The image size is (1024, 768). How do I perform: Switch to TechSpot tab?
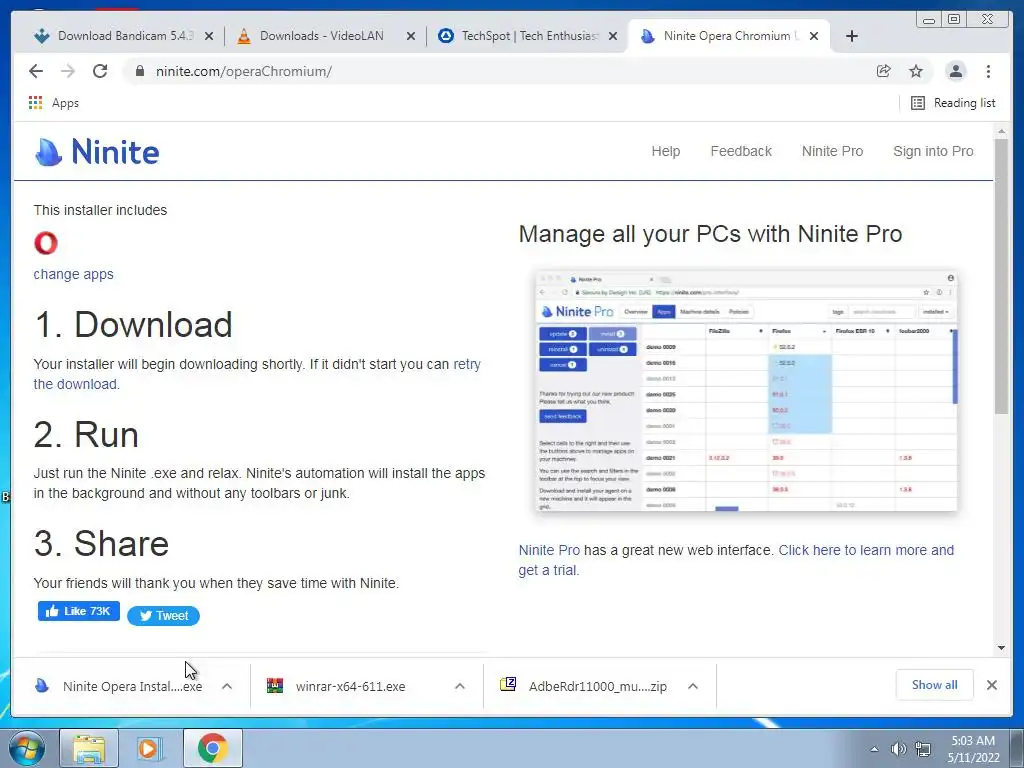529,36
